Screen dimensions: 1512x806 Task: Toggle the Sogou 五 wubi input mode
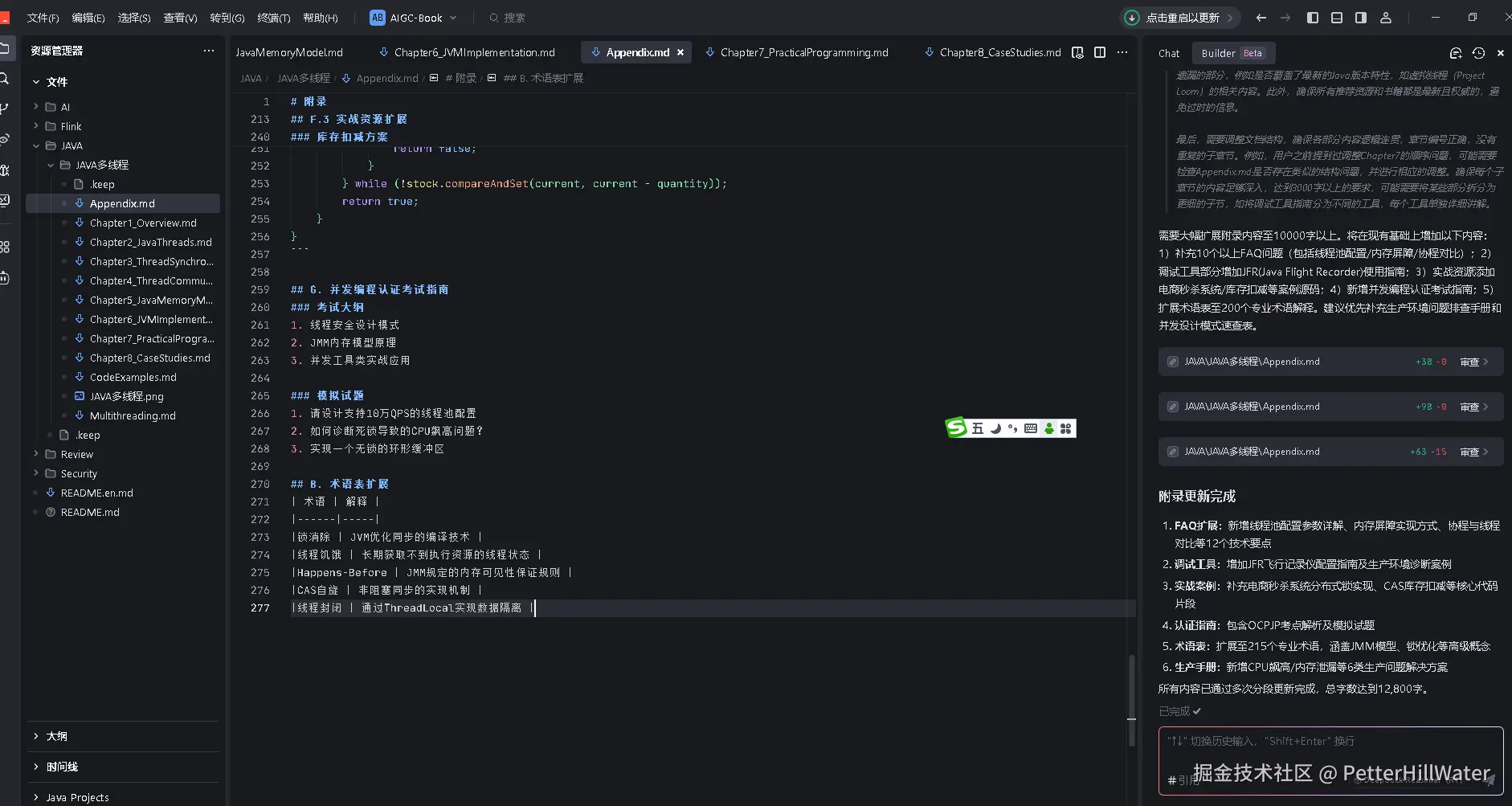[x=978, y=428]
